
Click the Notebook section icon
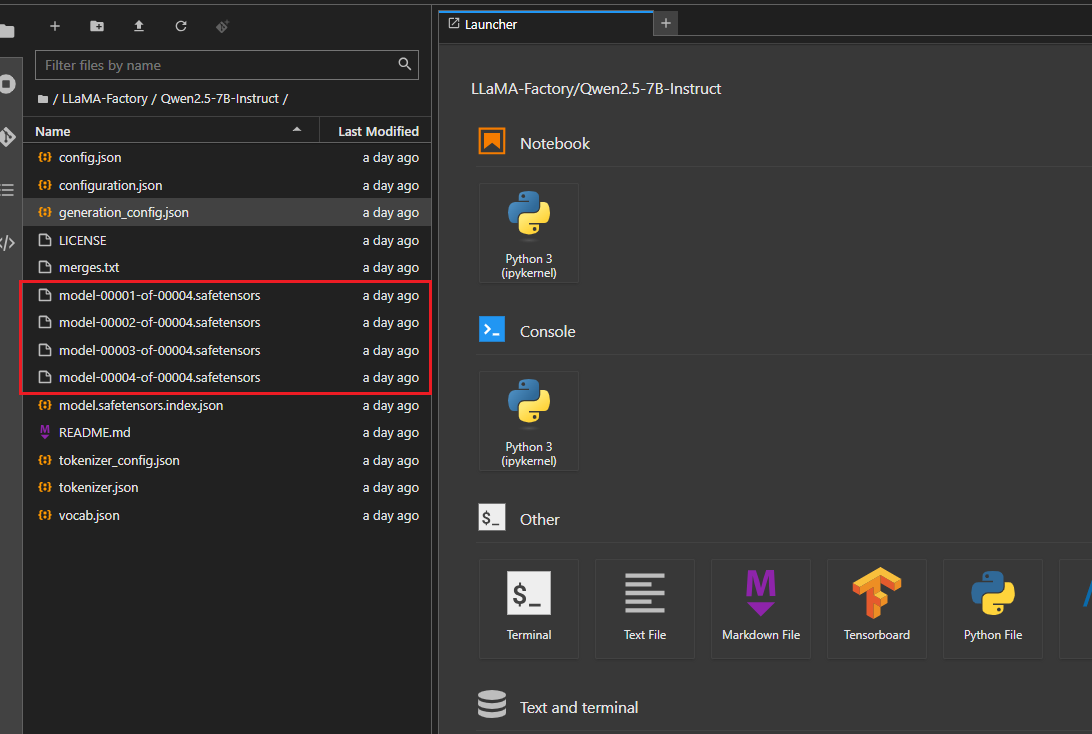[x=492, y=141]
